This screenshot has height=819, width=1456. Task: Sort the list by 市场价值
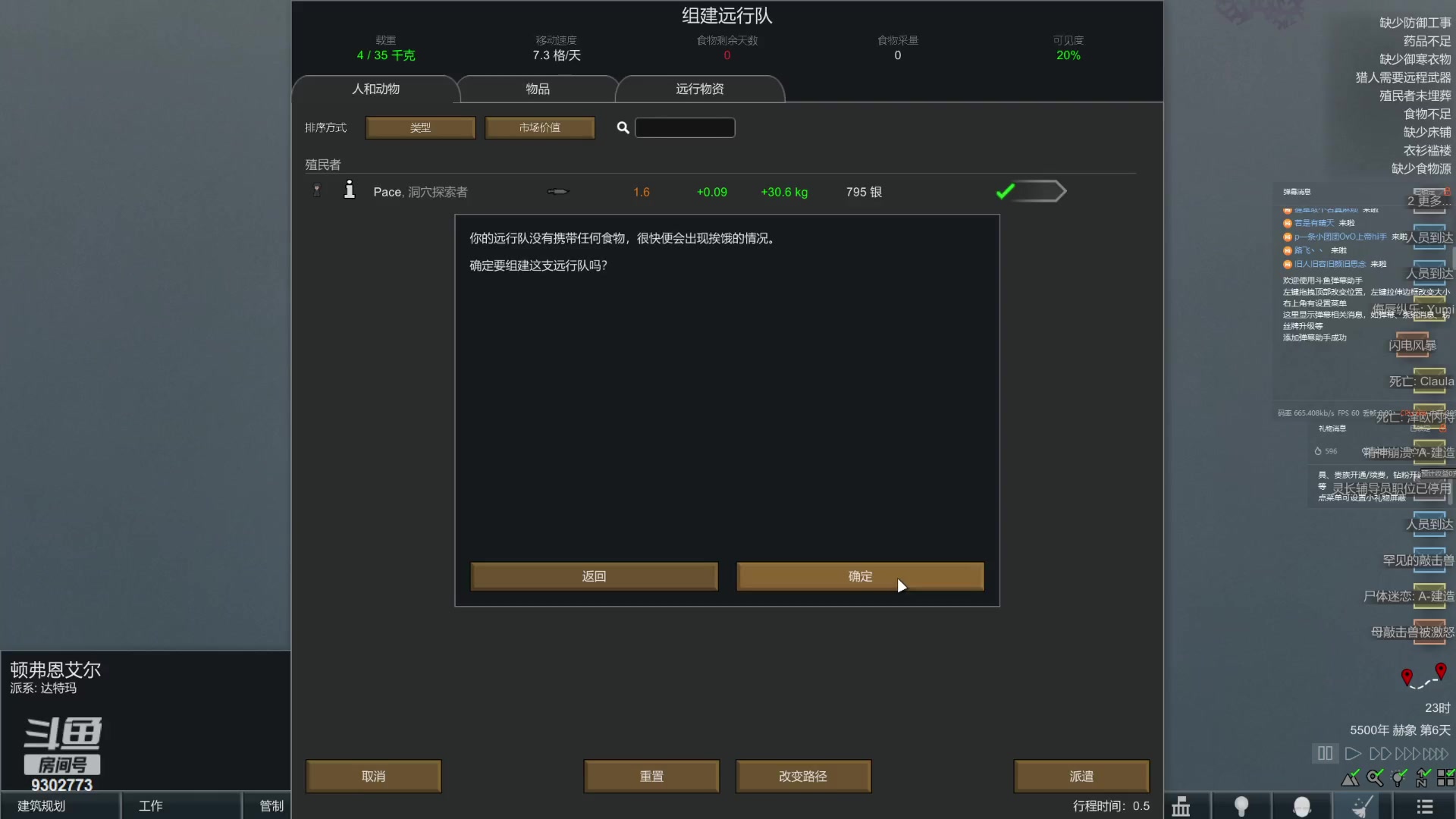pyautogui.click(x=539, y=127)
